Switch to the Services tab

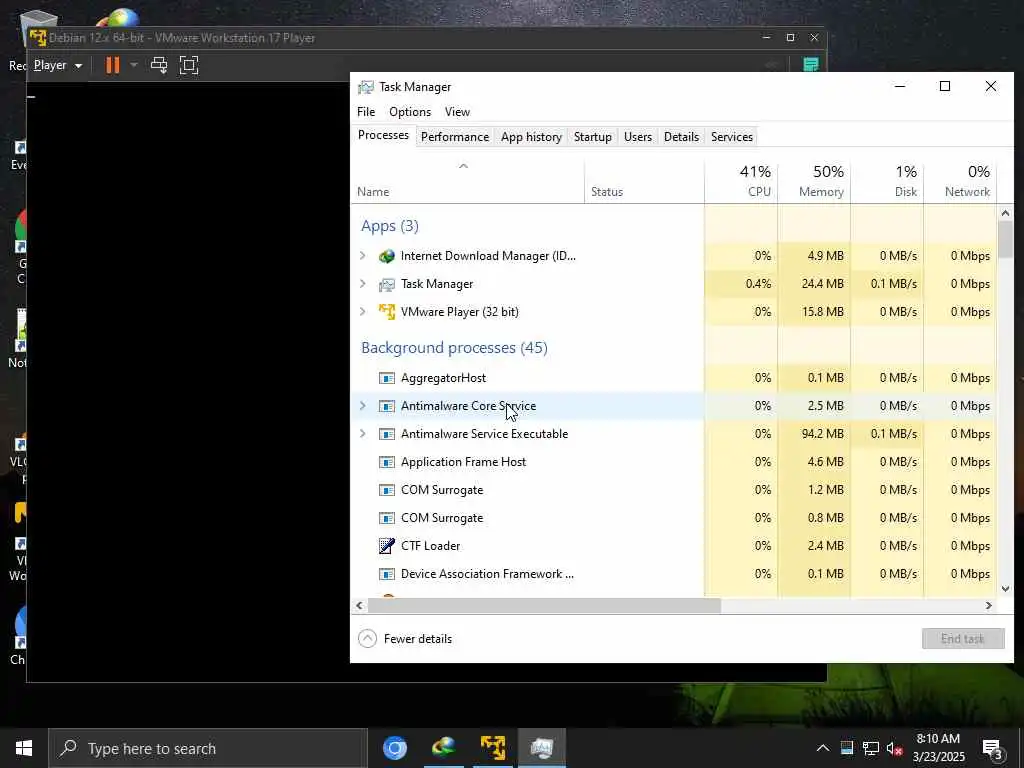[731, 136]
